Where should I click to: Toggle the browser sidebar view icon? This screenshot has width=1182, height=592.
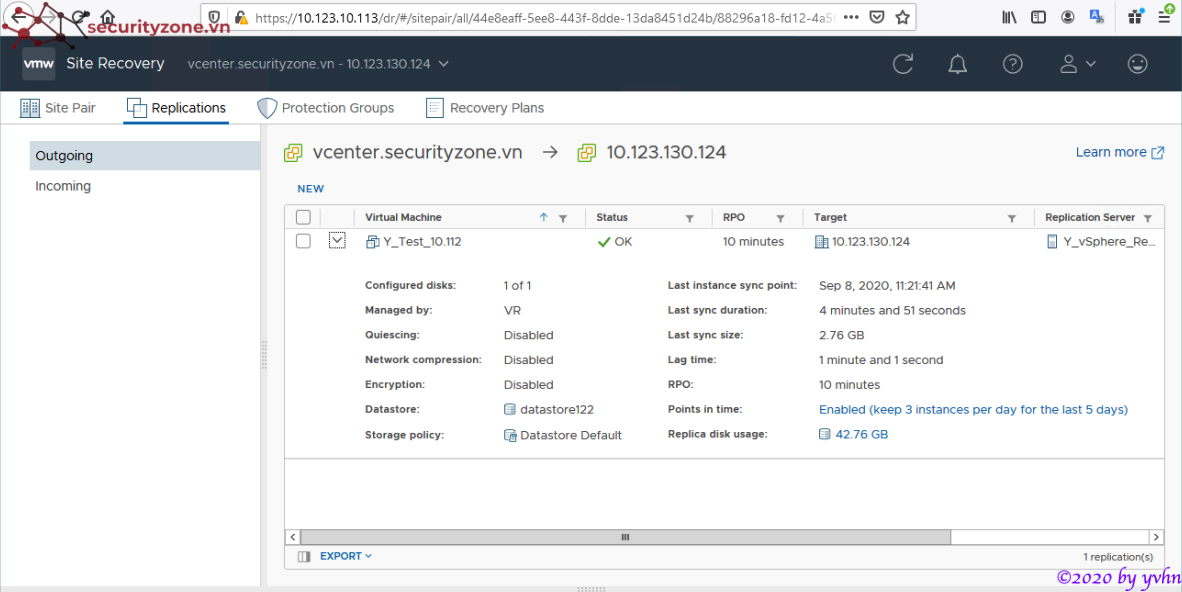(x=1038, y=17)
